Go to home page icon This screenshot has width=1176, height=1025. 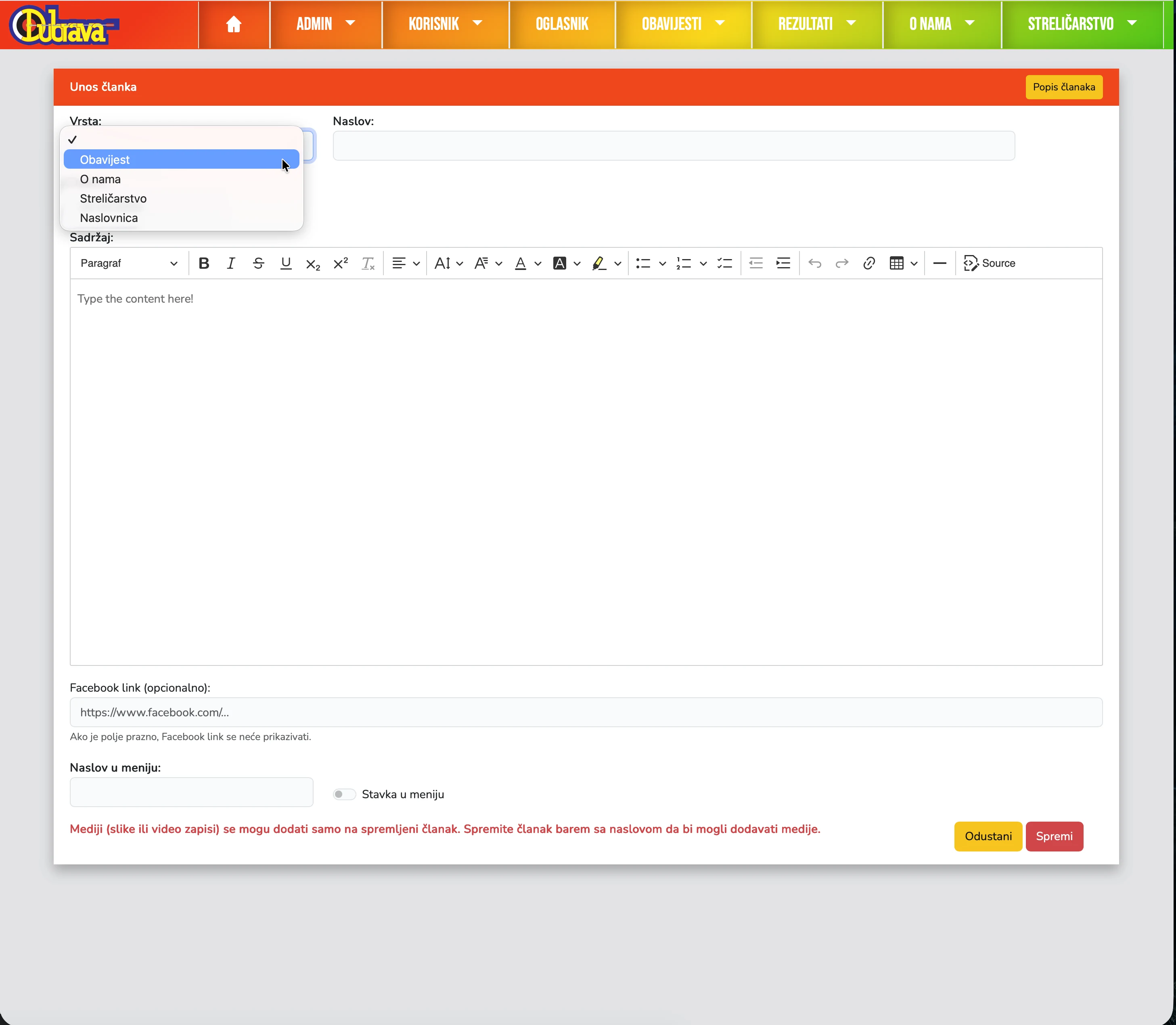click(x=233, y=24)
